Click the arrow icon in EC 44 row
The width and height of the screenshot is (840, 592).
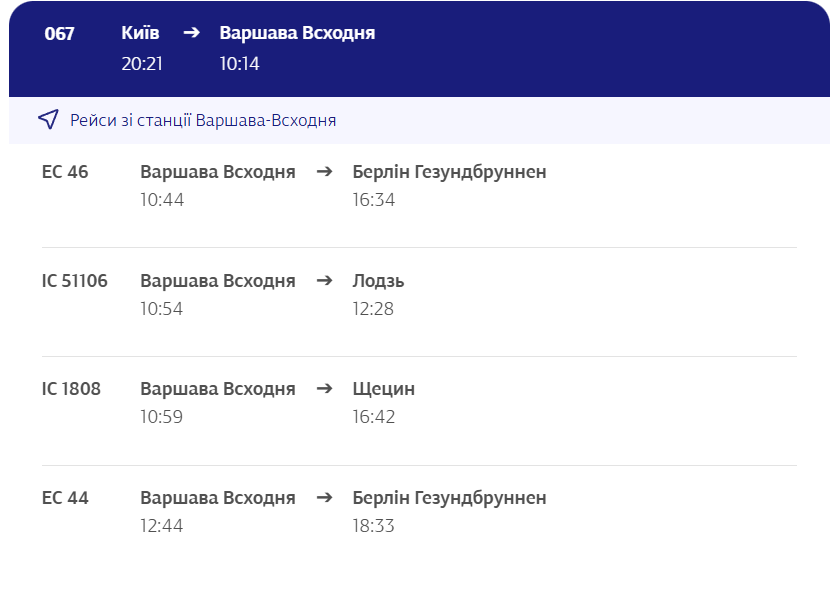pyautogui.click(x=323, y=497)
